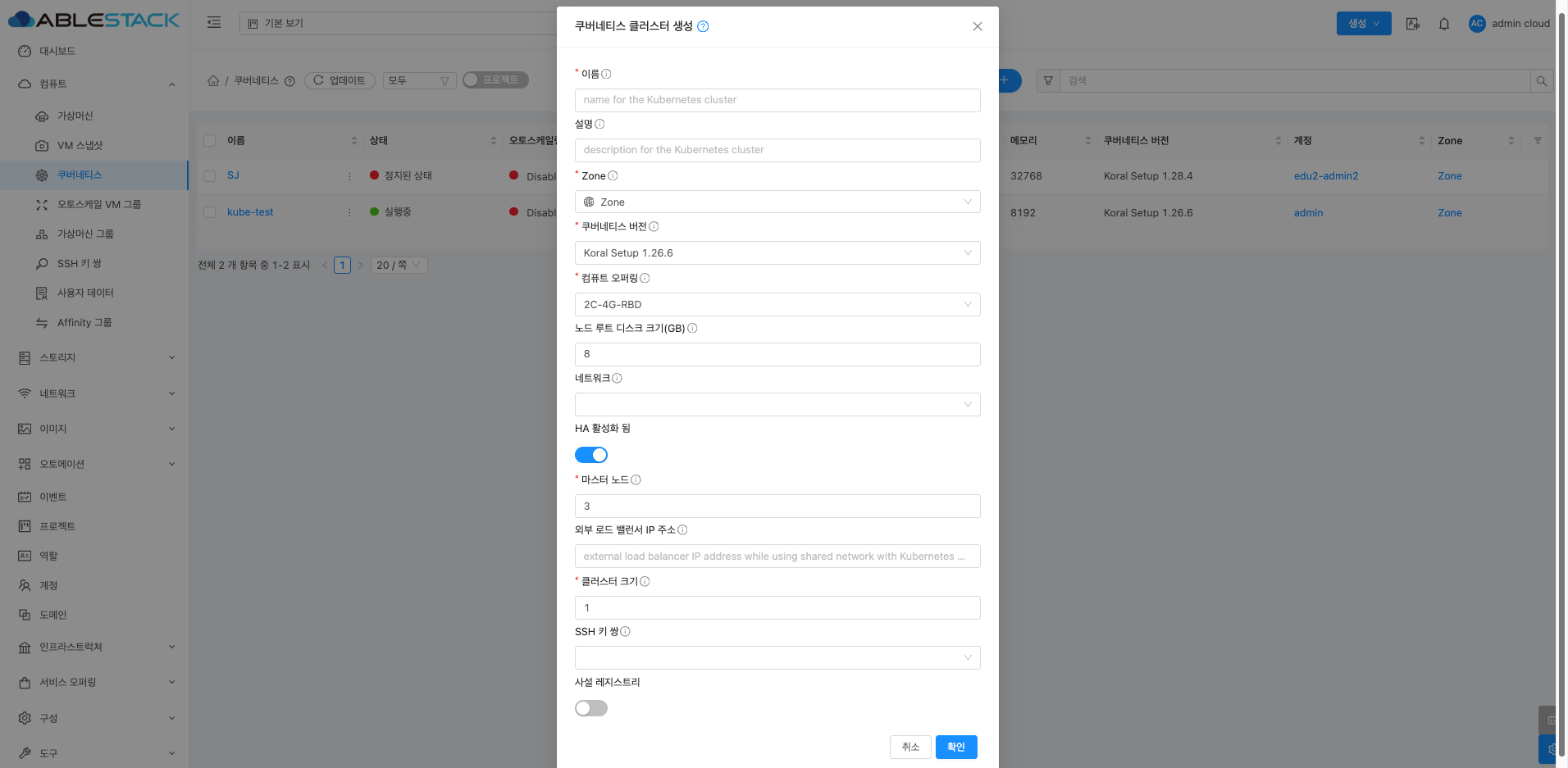Click info icon next to Zone label
Screen dimensions: 1568x768
613,175
